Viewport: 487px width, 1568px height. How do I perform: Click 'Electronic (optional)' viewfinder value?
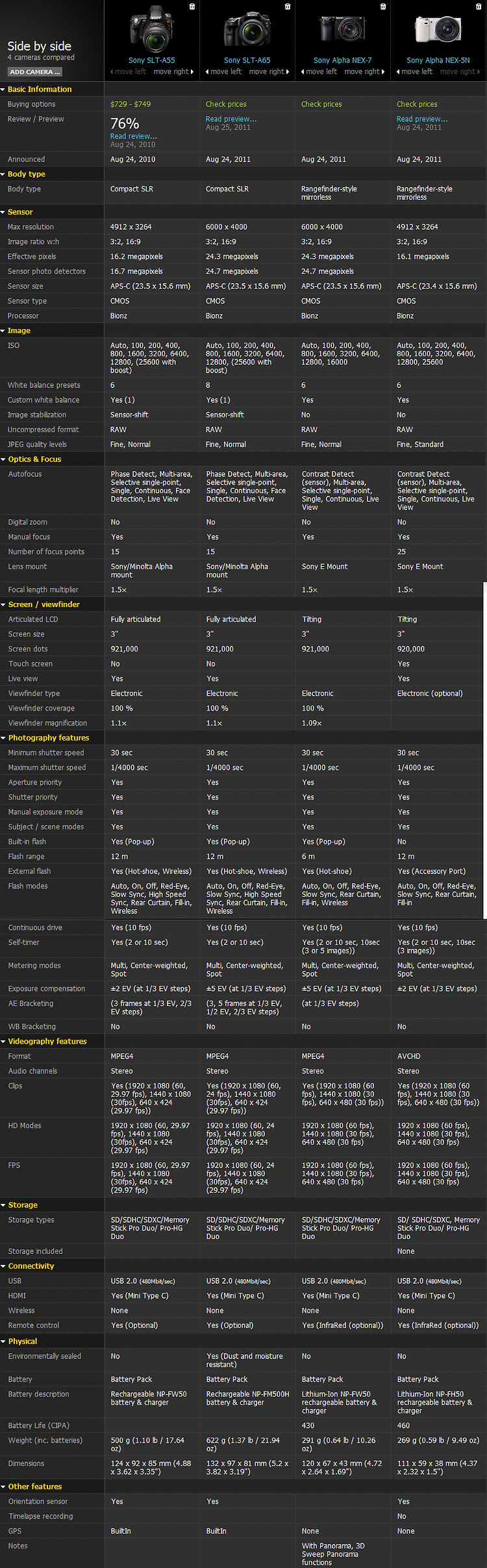pyautogui.click(x=430, y=694)
